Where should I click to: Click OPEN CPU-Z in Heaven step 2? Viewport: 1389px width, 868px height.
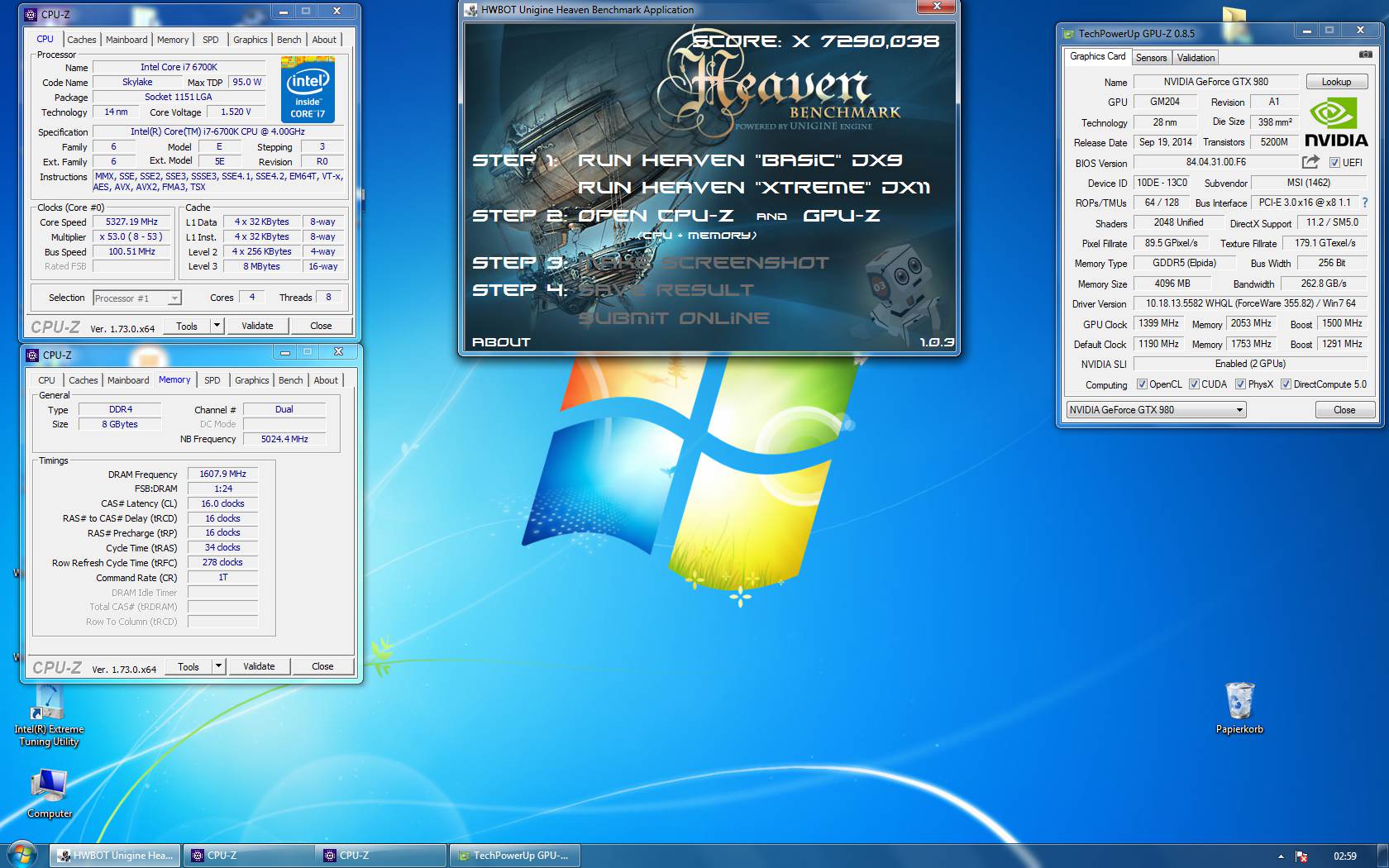pos(656,216)
